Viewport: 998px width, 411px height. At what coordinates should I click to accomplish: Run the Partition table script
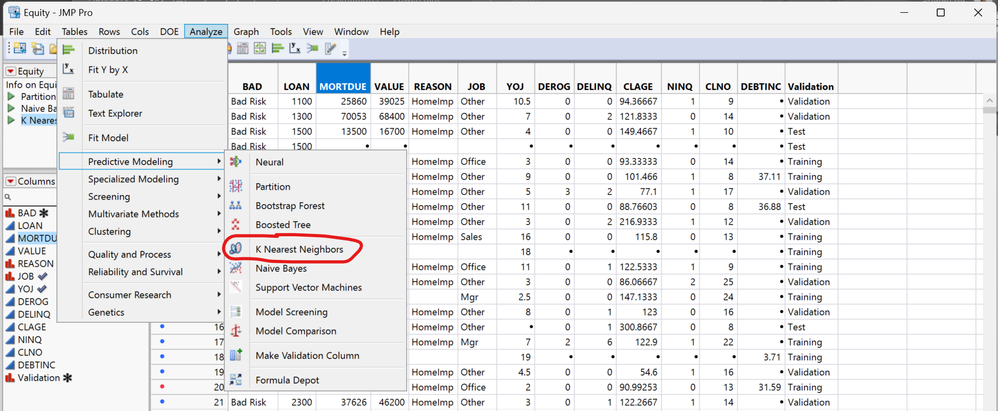click(12, 97)
